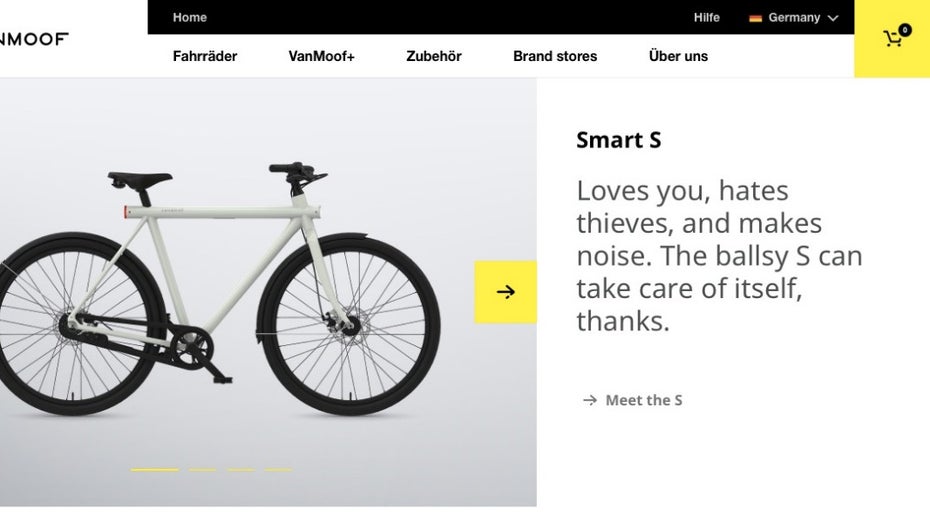Click the Smart S heading
930x523 pixels.
pos(618,140)
